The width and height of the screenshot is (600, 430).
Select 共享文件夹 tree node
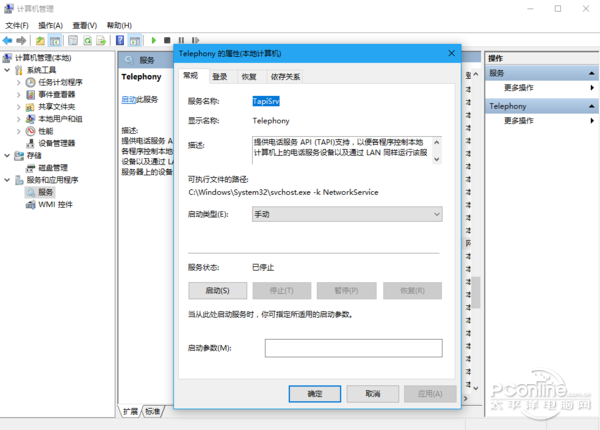[57, 107]
